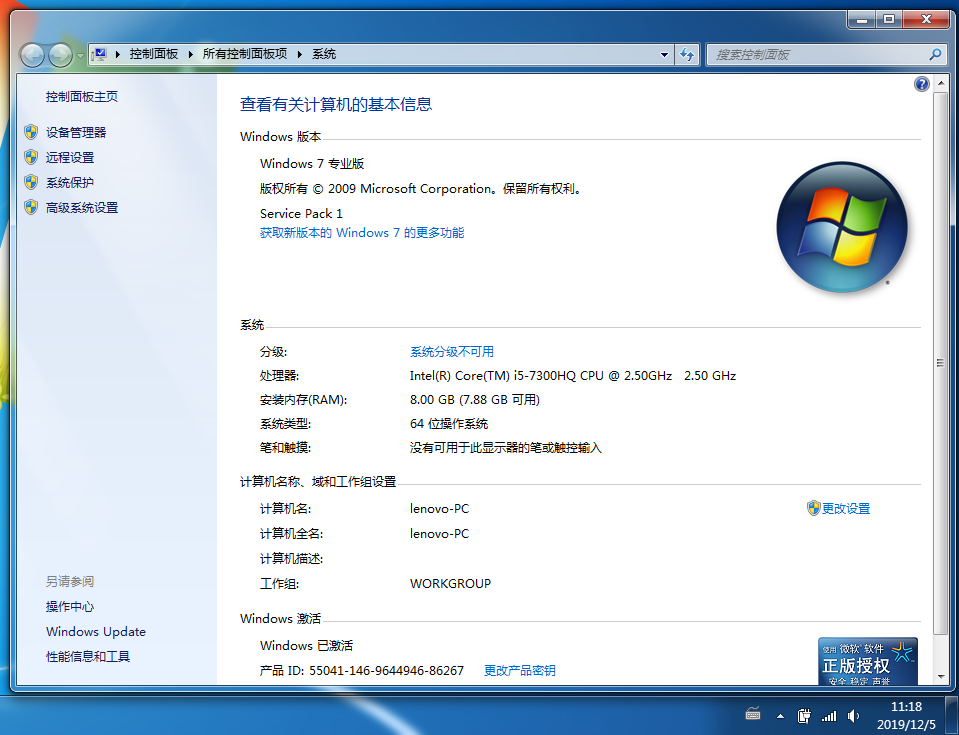
Task: Open 远程设置 in the left sidebar
Action: pyautogui.click(x=70, y=157)
